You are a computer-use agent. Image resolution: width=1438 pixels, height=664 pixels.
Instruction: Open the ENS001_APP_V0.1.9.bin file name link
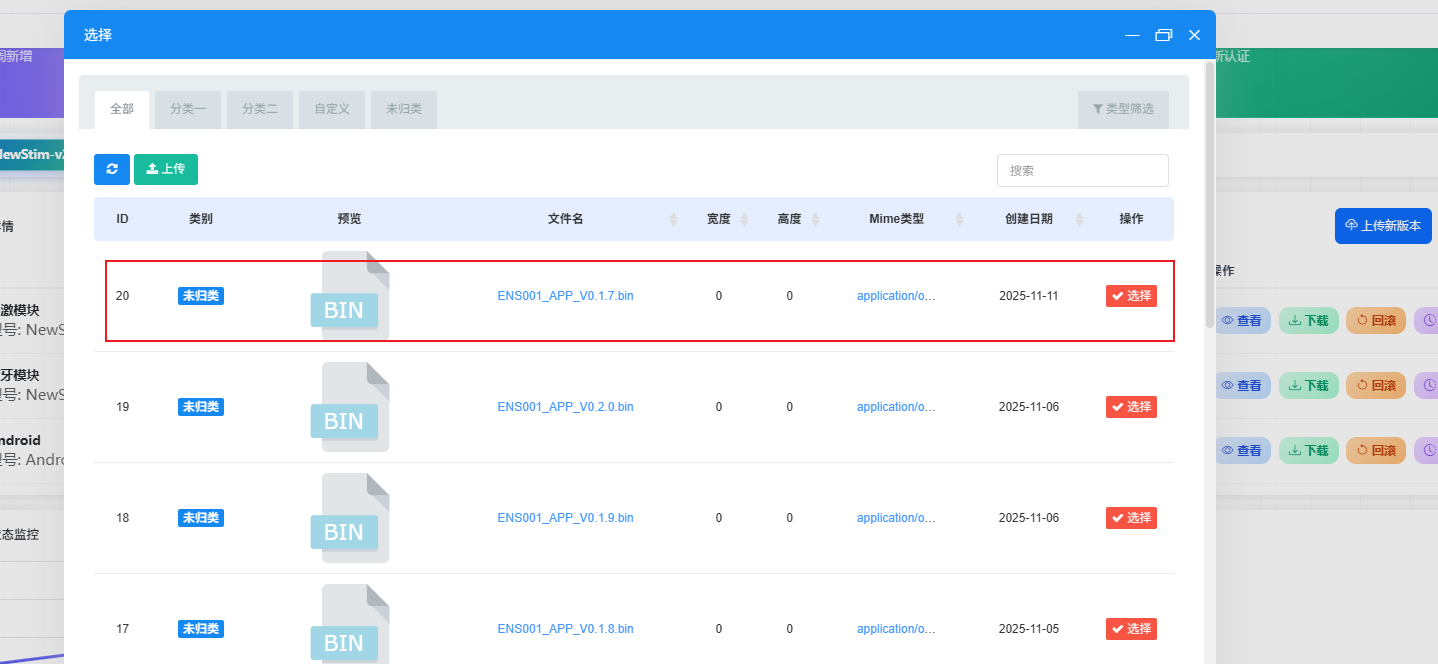(566, 518)
